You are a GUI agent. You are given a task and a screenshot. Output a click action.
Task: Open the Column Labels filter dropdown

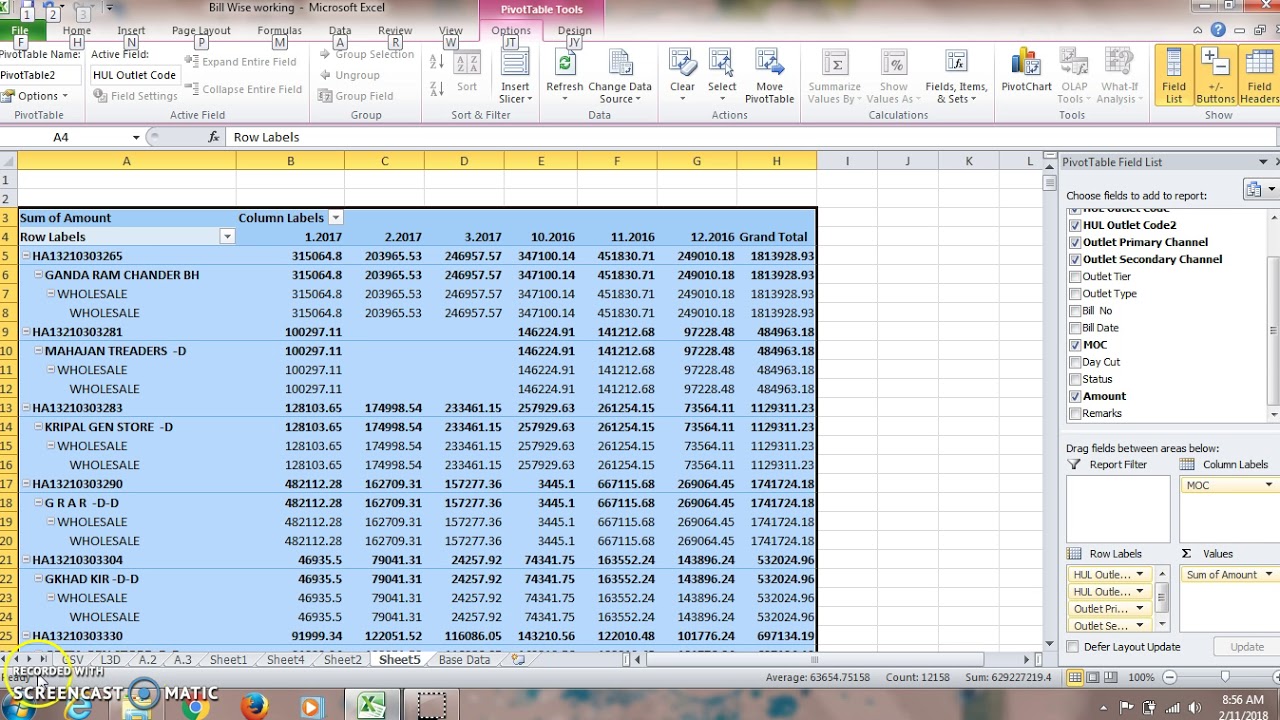336,218
